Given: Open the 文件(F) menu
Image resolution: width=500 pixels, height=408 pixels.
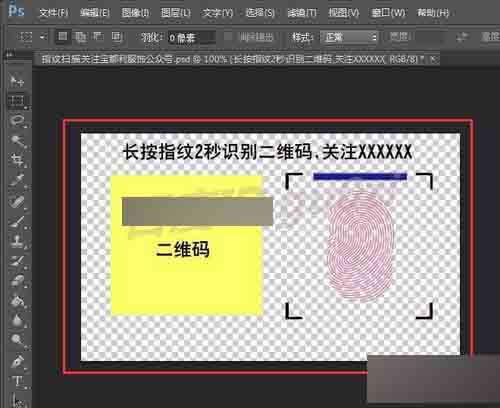Looking at the screenshot, I should [x=53, y=13].
